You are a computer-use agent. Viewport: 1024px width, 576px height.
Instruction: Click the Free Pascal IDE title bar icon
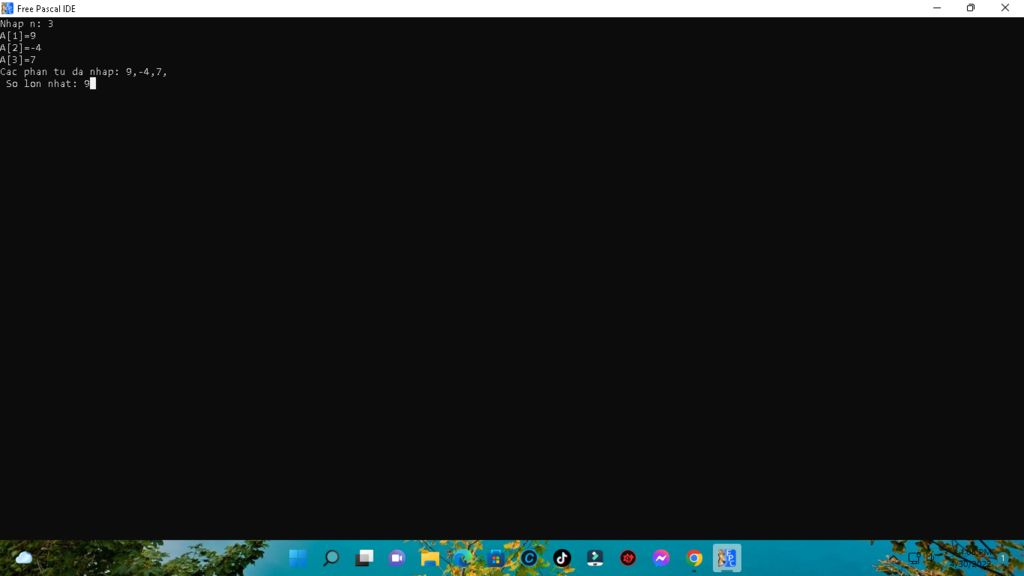click(7, 8)
